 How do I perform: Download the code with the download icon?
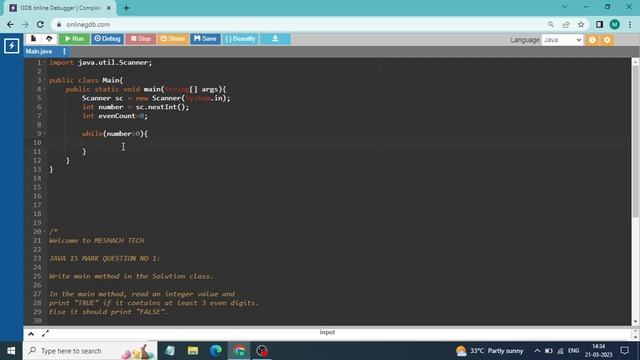tap(276, 39)
